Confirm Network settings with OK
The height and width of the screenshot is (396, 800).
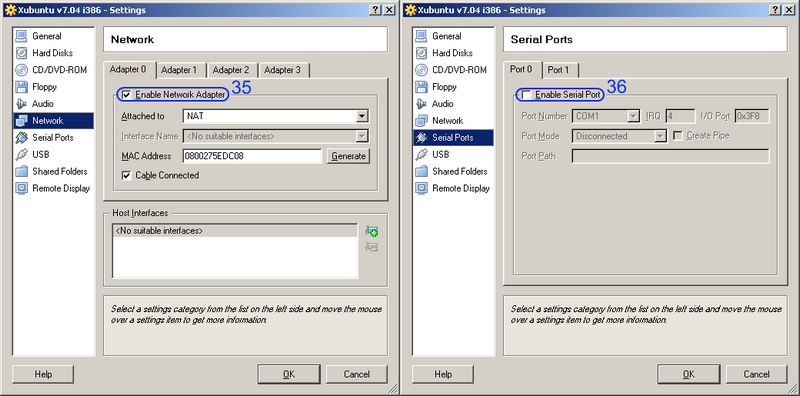tap(289, 375)
